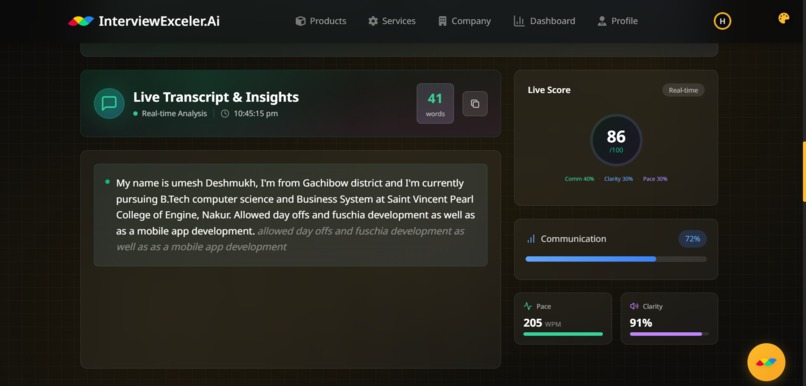Open the Company menu
The image size is (806, 386).
[x=464, y=21]
